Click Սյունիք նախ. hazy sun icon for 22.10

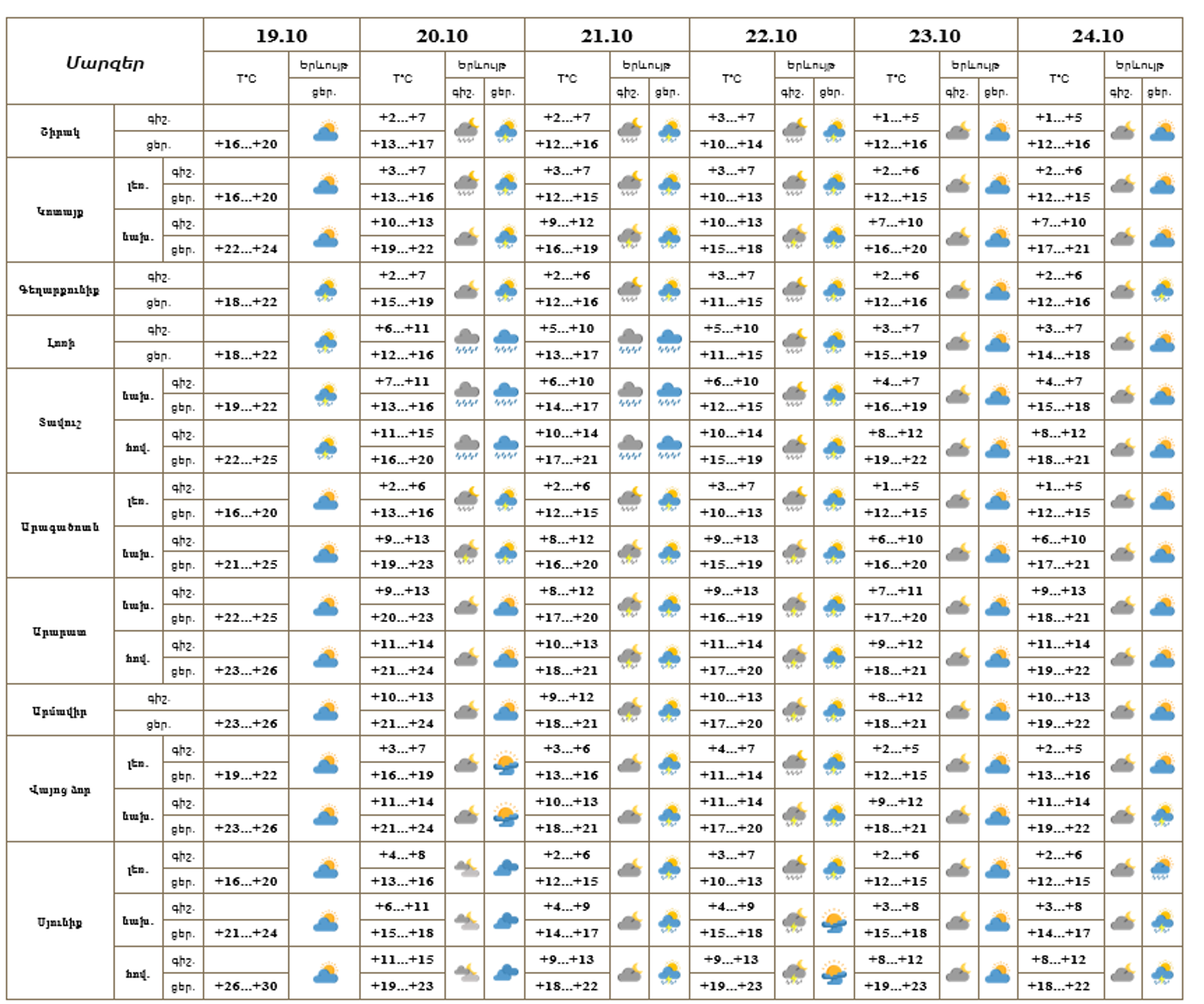point(834,921)
